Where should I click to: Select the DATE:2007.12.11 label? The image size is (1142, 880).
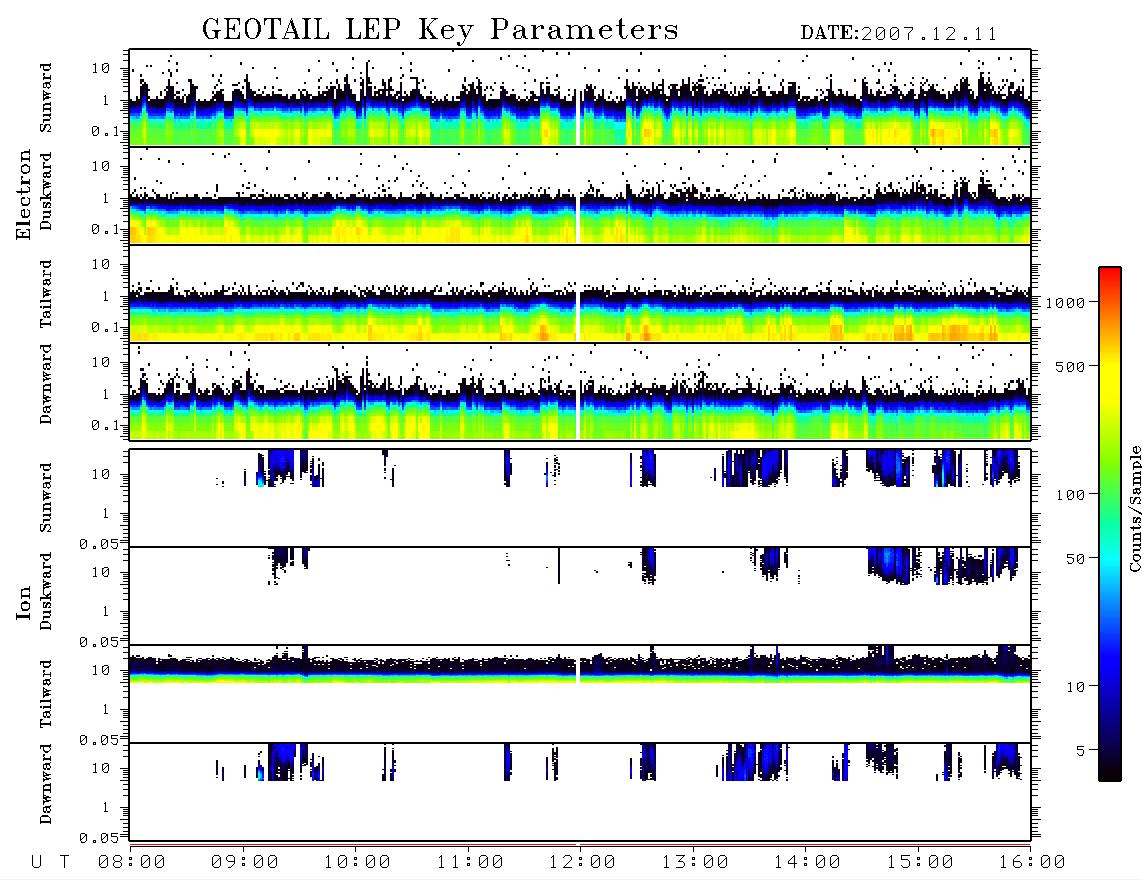click(899, 34)
